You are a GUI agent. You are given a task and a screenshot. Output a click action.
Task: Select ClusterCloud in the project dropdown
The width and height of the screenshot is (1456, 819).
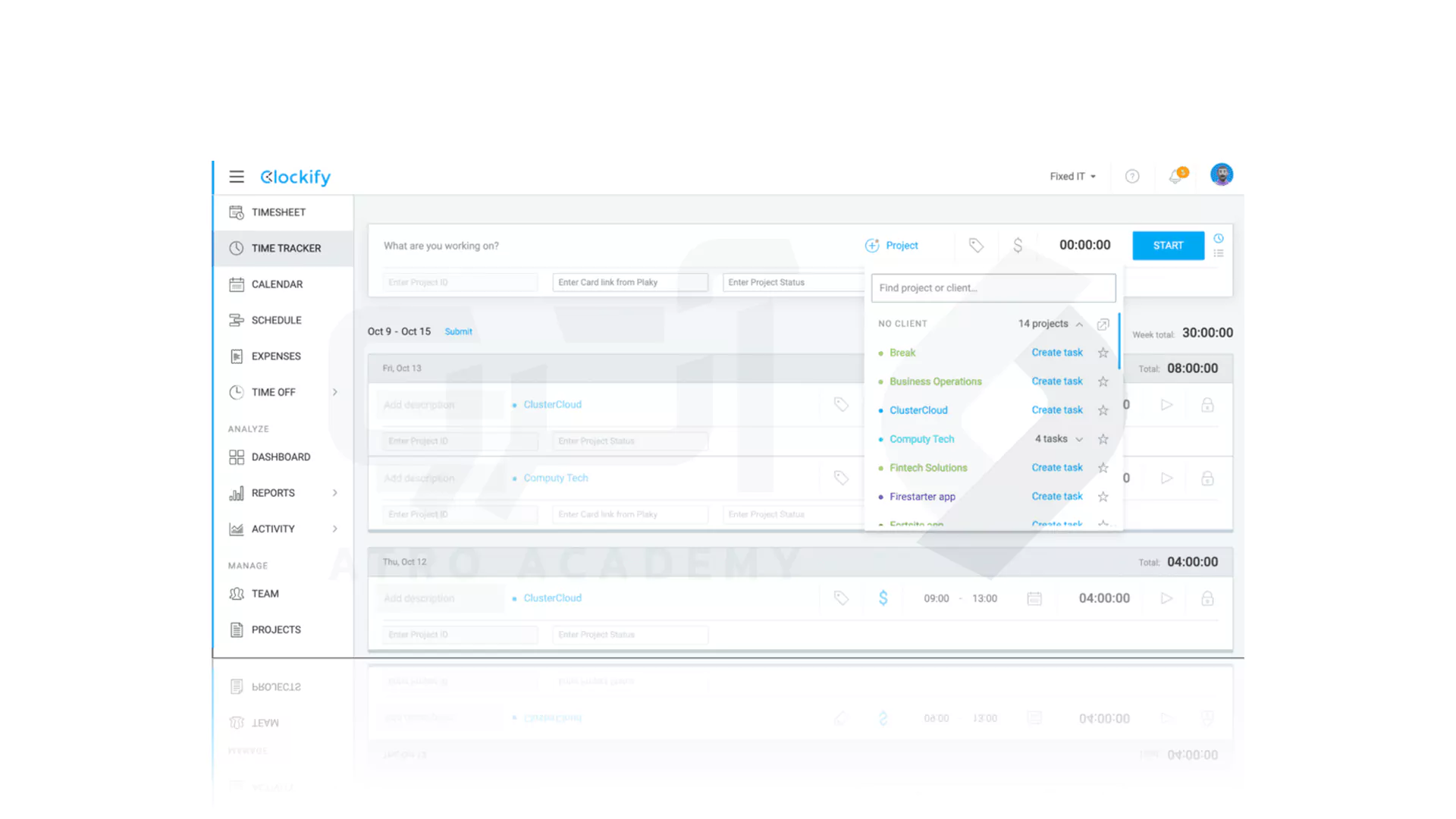point(918,410)
